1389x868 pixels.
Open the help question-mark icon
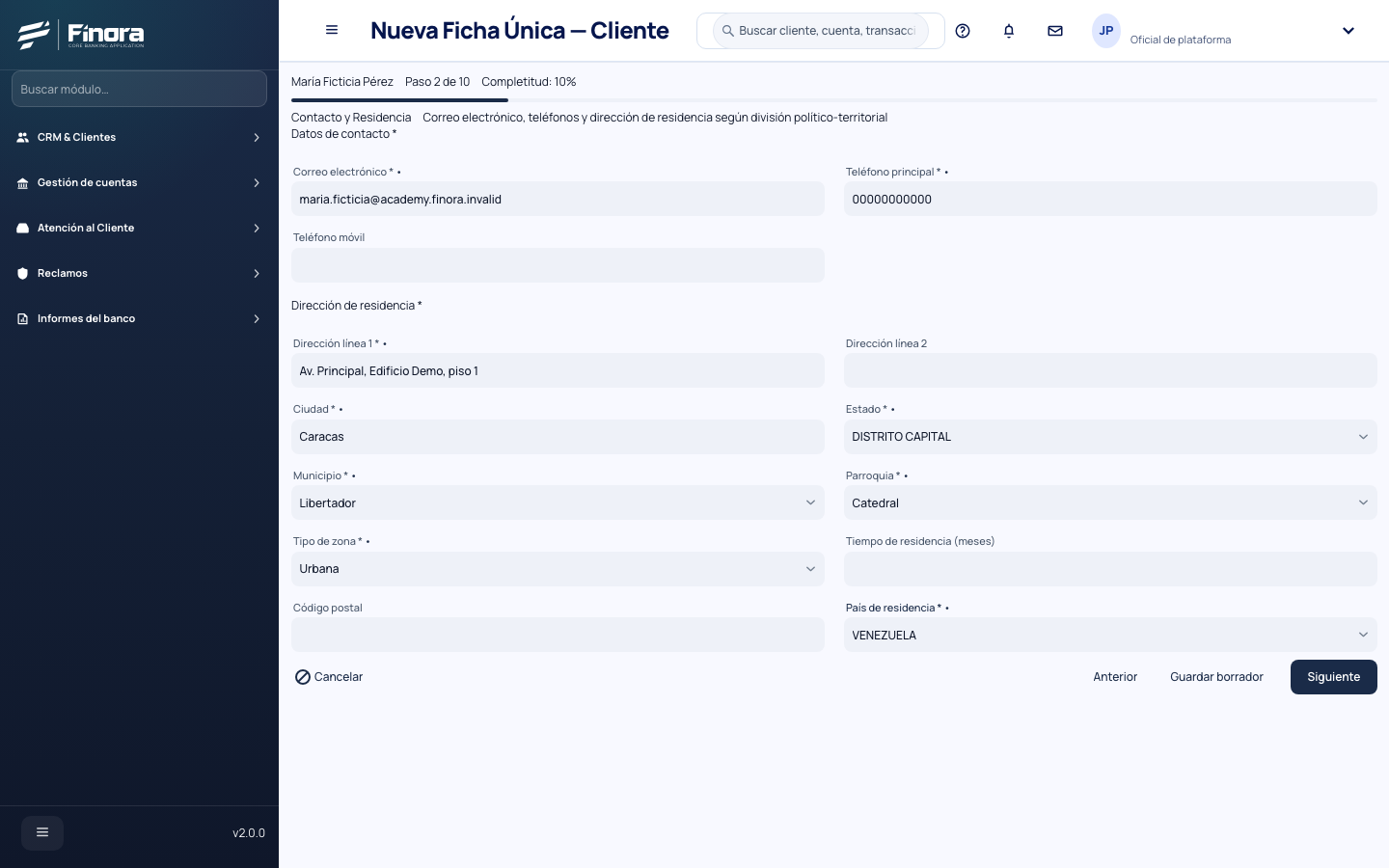pyautogui.click(x=963, y=31)
